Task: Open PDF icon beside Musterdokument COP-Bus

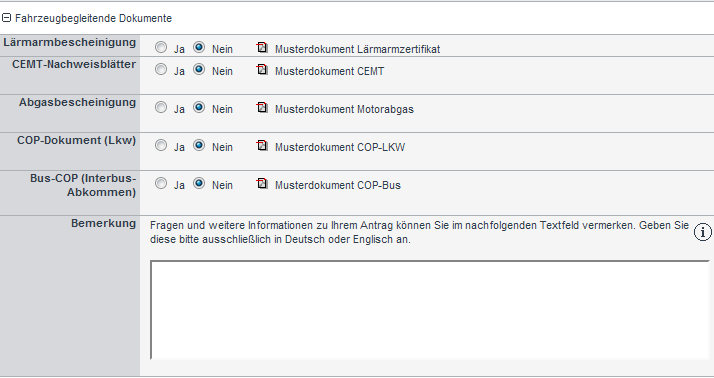Action: pos(262,184)
